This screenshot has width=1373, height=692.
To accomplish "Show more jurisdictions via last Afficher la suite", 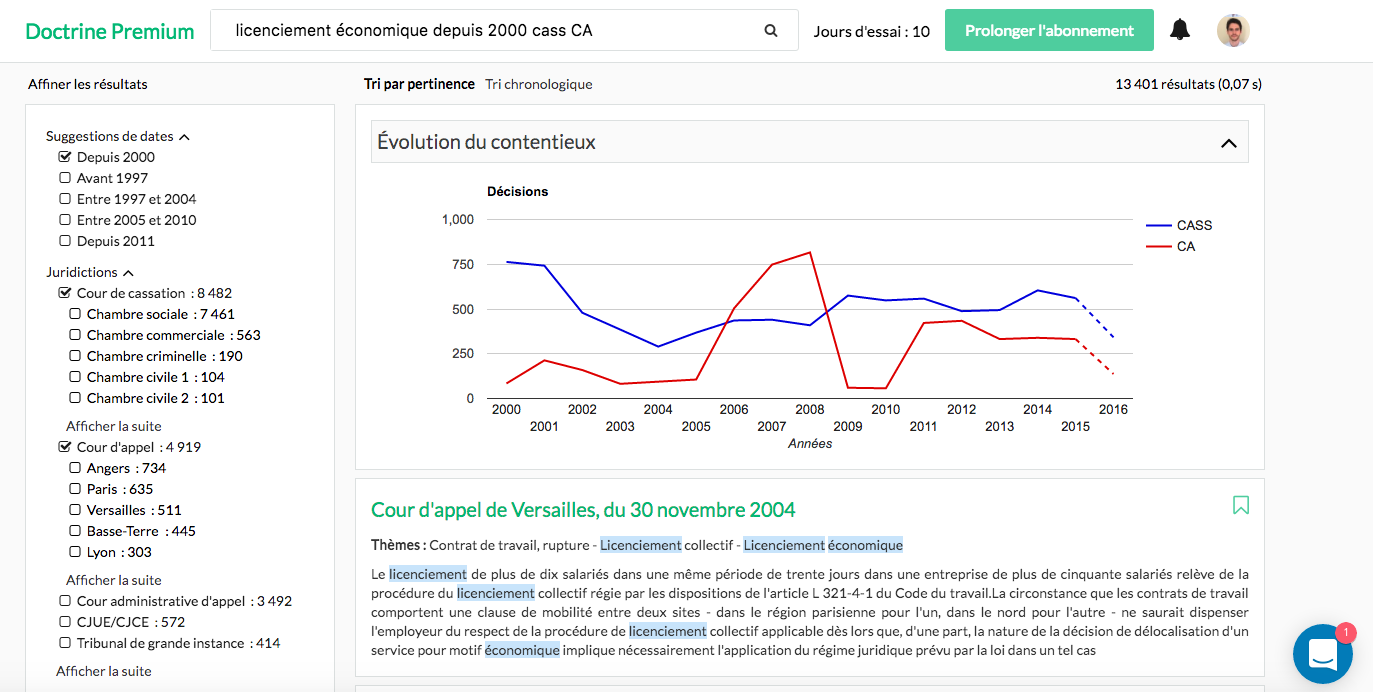I will pyautogui.click(x=104, y=671).
